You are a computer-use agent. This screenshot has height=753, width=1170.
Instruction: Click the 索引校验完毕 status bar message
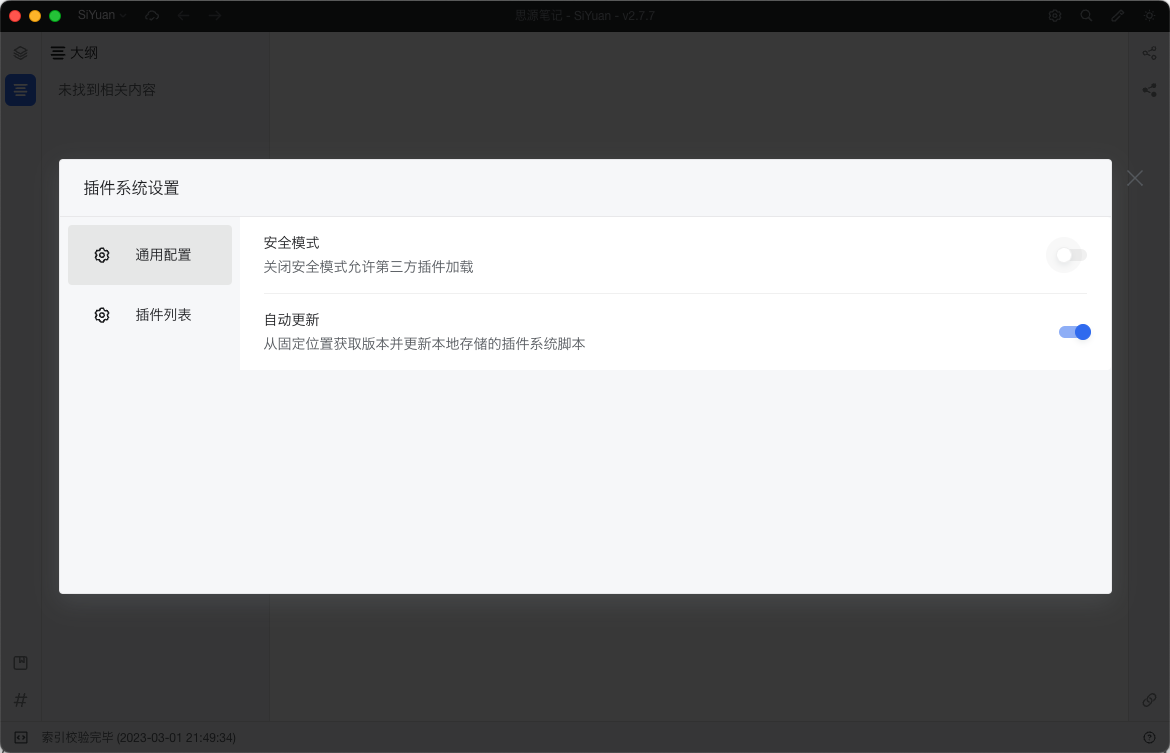click(x=139, y=737)
